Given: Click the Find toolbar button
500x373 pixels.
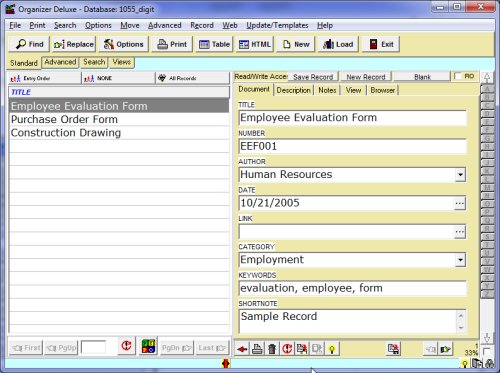Looking at the screenshot, I should pyautogui.click(x=29, y=44).
